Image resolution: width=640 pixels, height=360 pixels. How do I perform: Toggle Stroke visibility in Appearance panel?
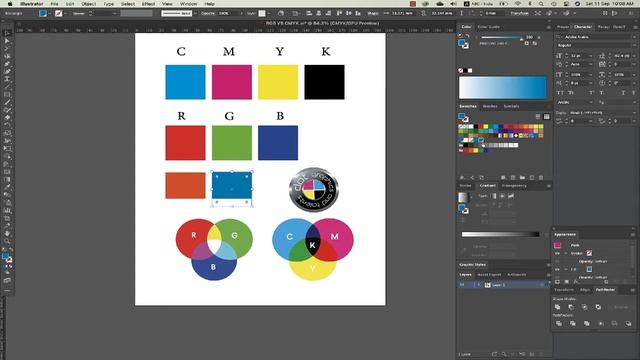coord(557,253)
